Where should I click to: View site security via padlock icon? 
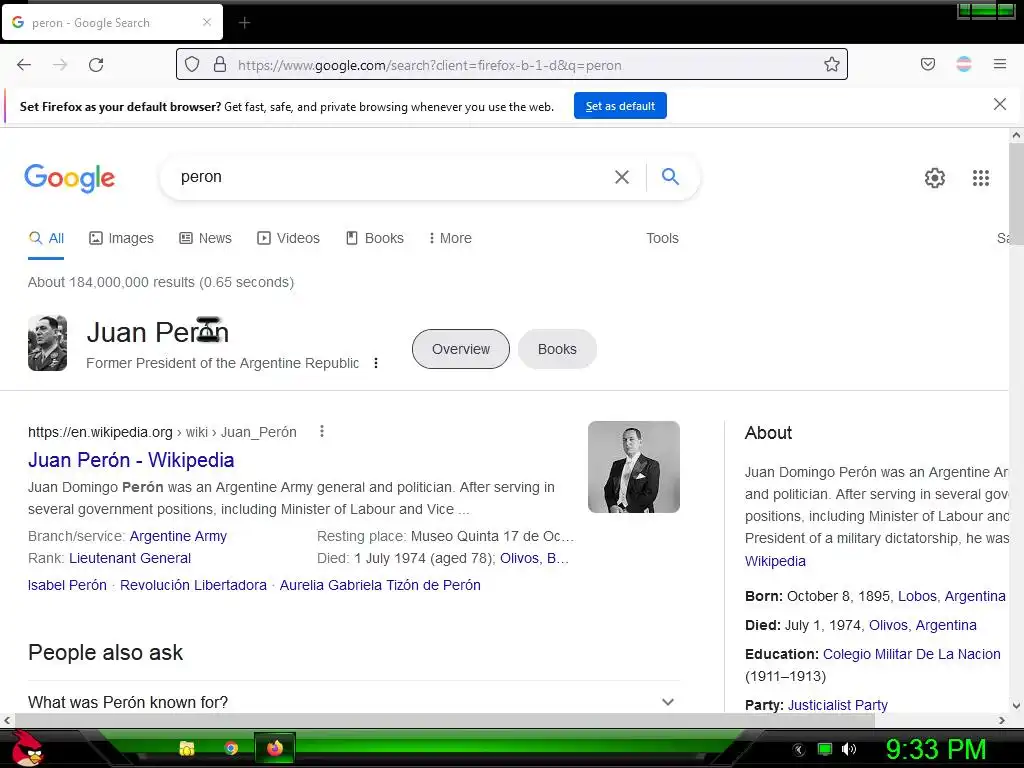click(x=220, y=64)
